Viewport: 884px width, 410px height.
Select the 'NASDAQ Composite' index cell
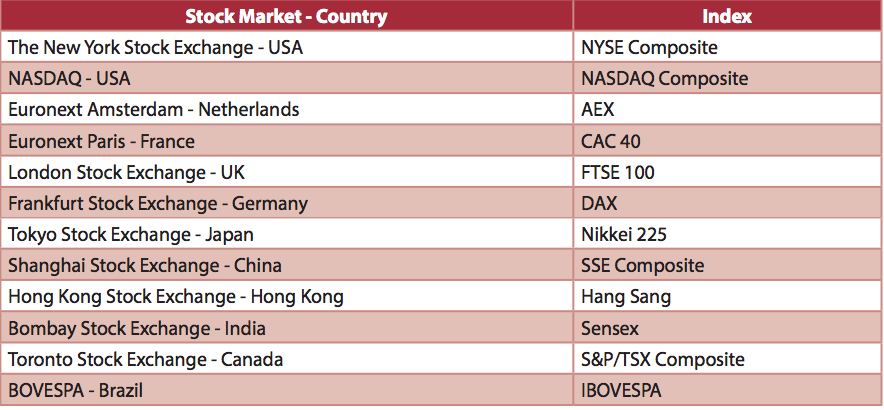coord(664,78)
